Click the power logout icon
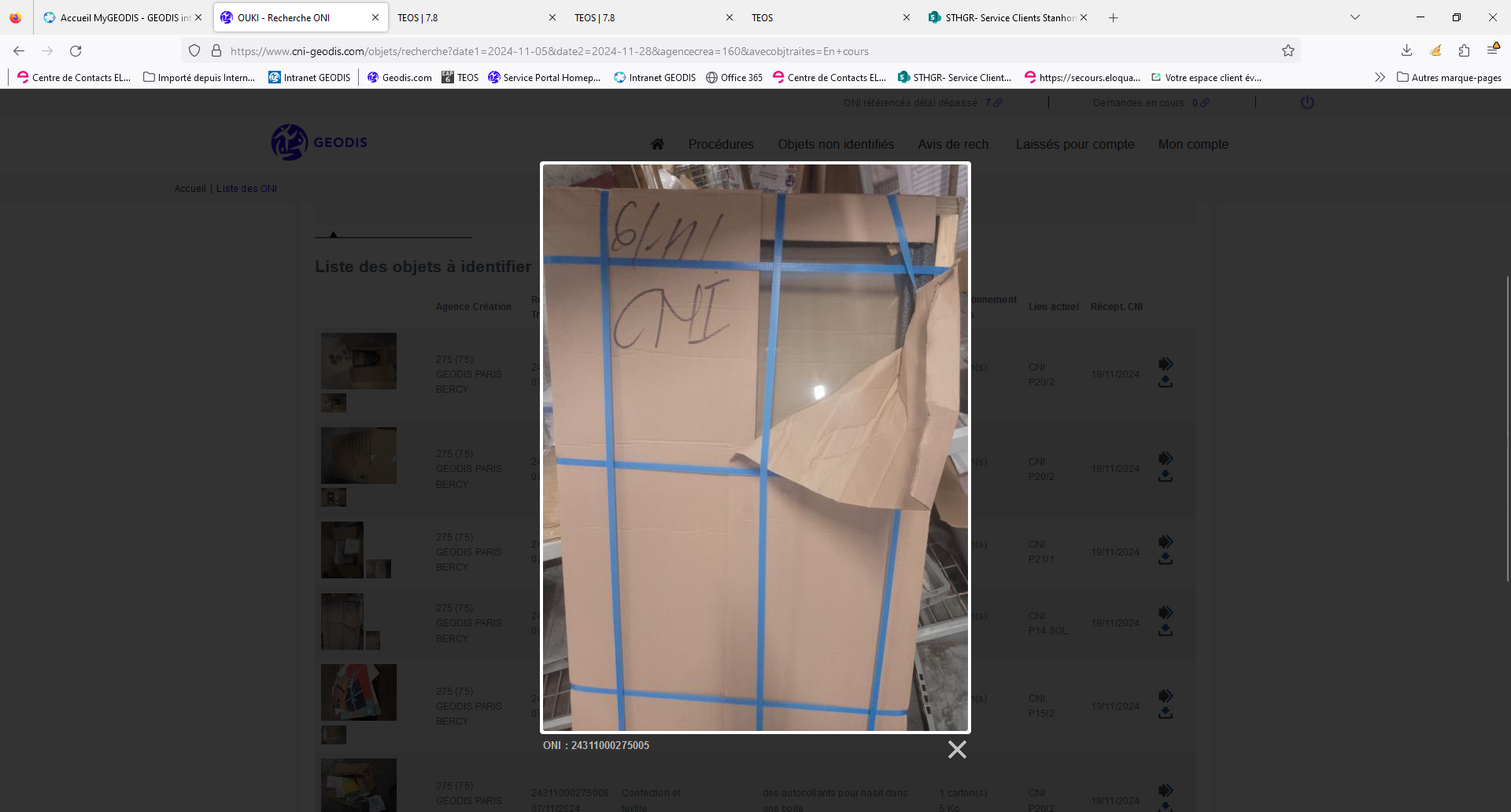 [1307, 102]
